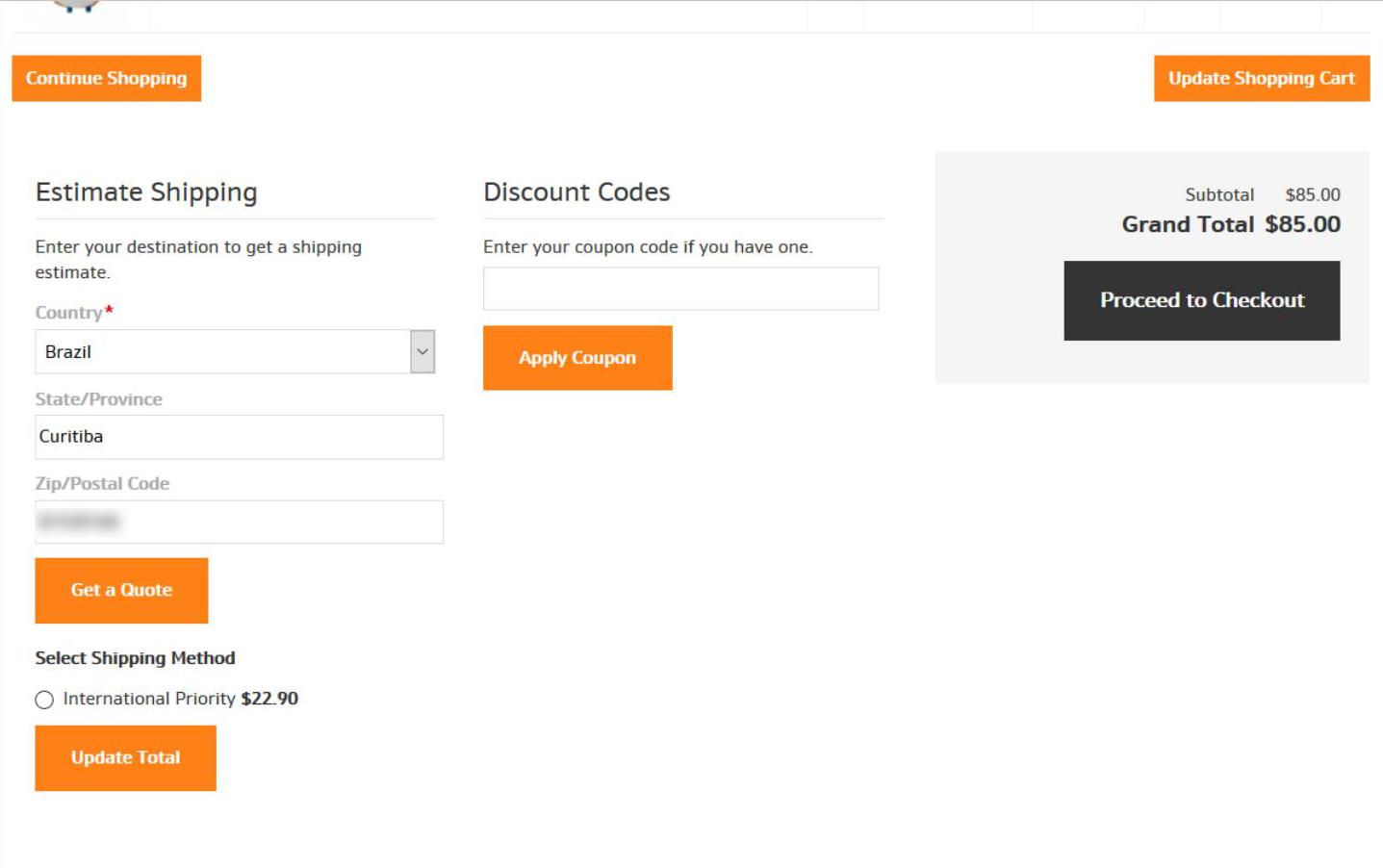Click into the Zip/Postal Code input box
Image resolution: width=1383 pixels, height=868 pixels.
[x=239, y=522]
